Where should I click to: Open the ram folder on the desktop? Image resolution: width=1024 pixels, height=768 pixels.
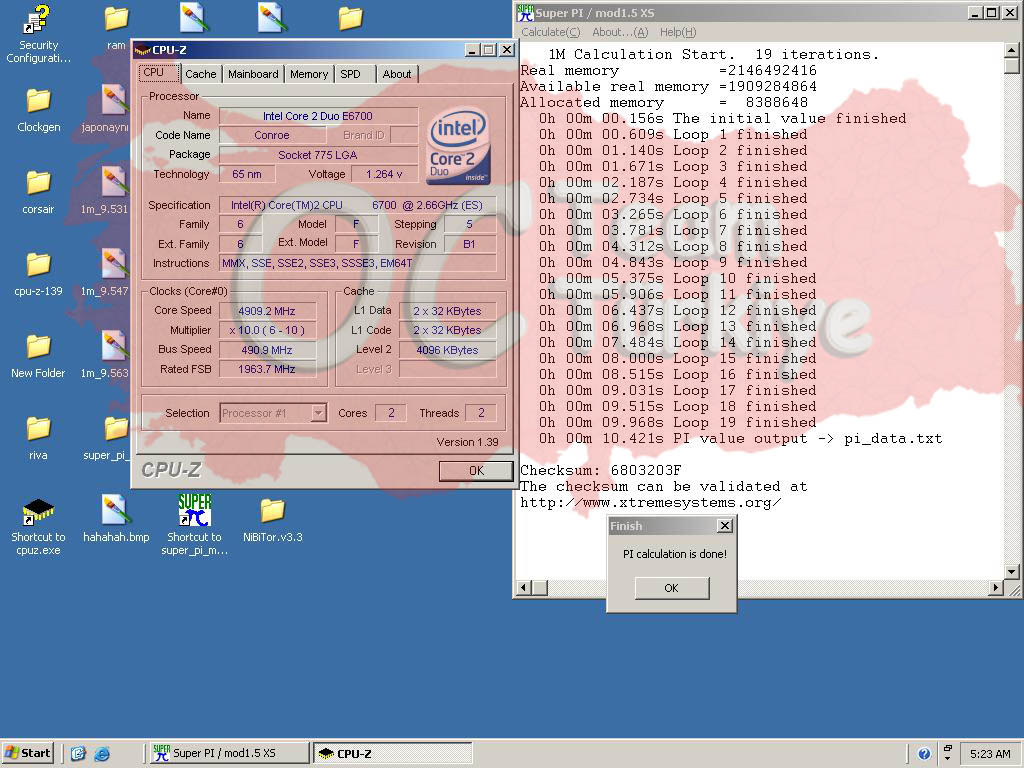116,27
